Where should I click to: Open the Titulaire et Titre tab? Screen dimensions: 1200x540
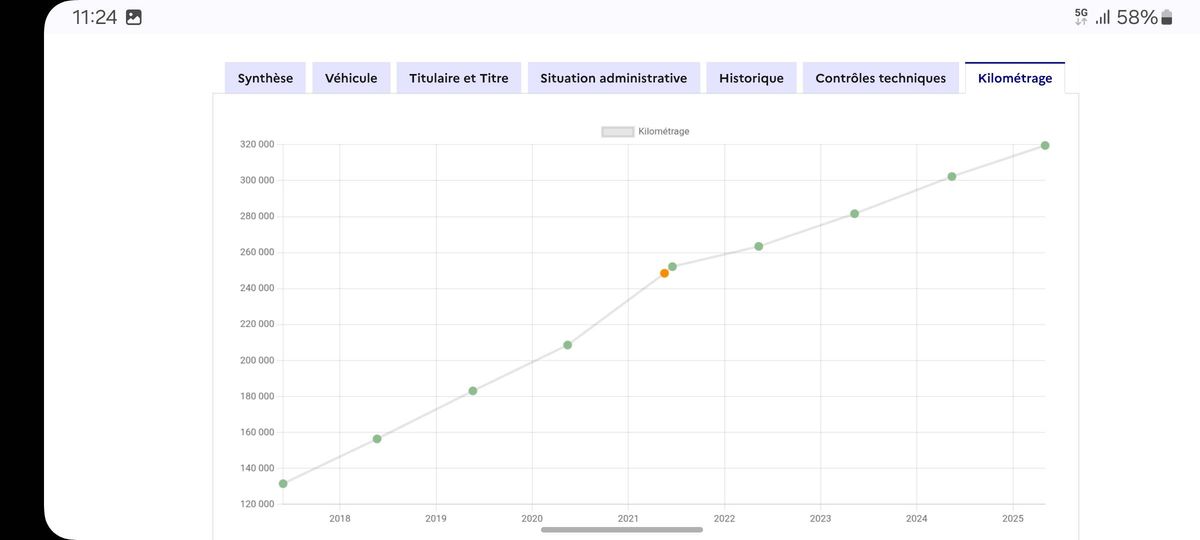458,78
